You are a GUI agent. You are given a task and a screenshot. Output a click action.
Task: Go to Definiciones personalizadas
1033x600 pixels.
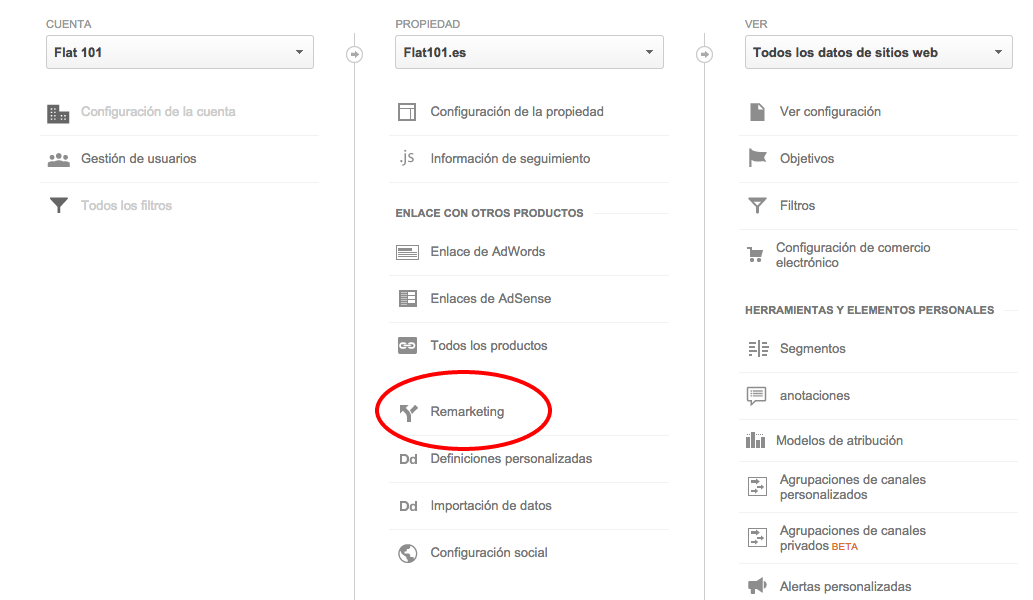(x=511, y=459)
